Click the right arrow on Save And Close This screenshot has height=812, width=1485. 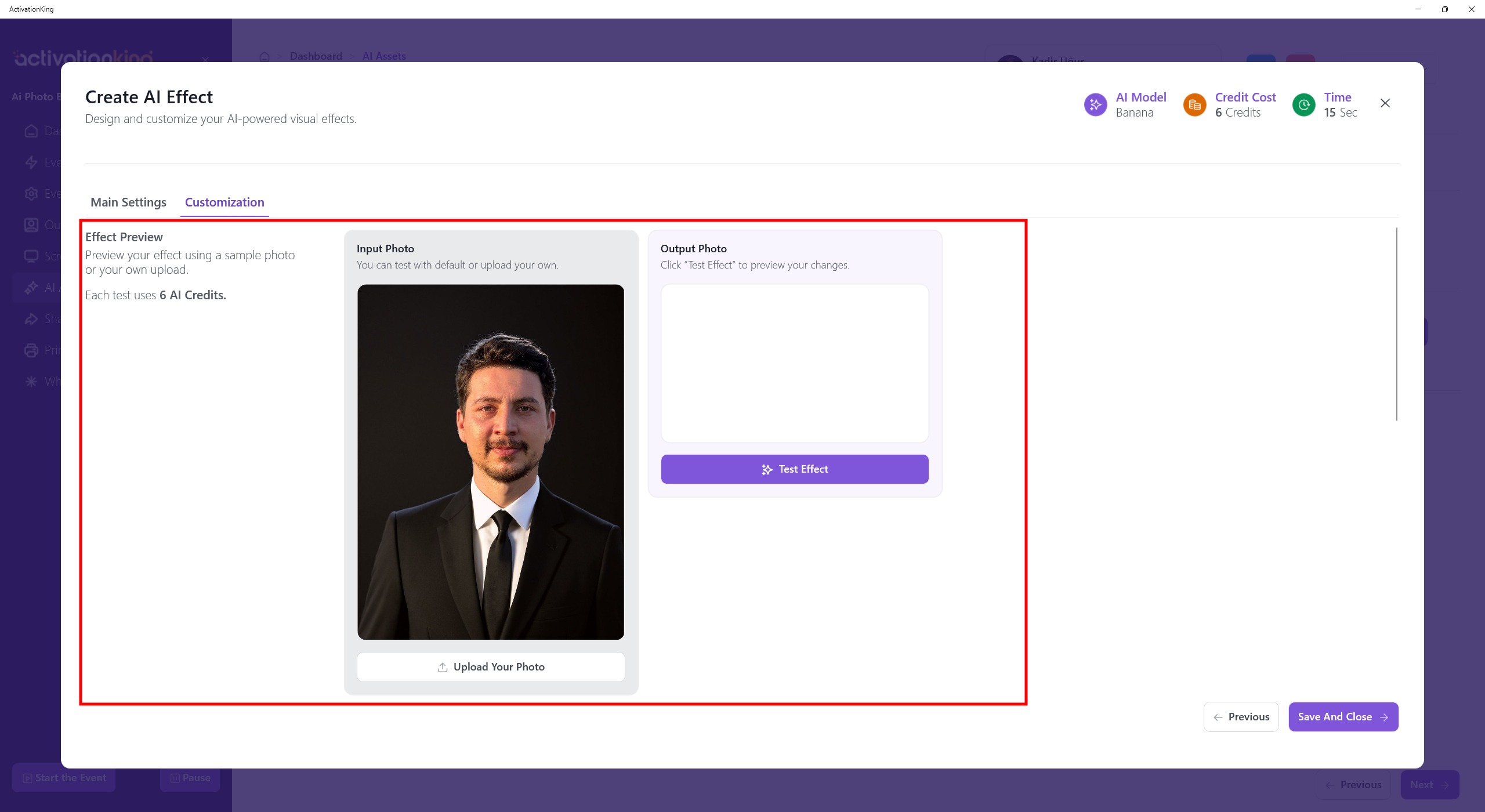pyautogui.click(x=1385, y=717)
